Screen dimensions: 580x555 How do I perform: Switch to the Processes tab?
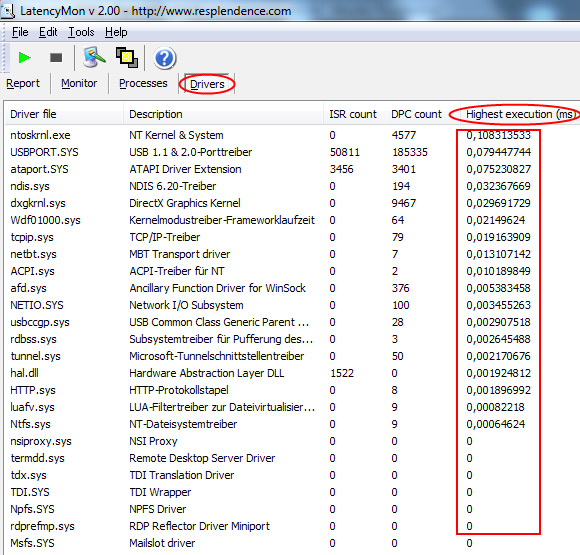tap(143, 83)
